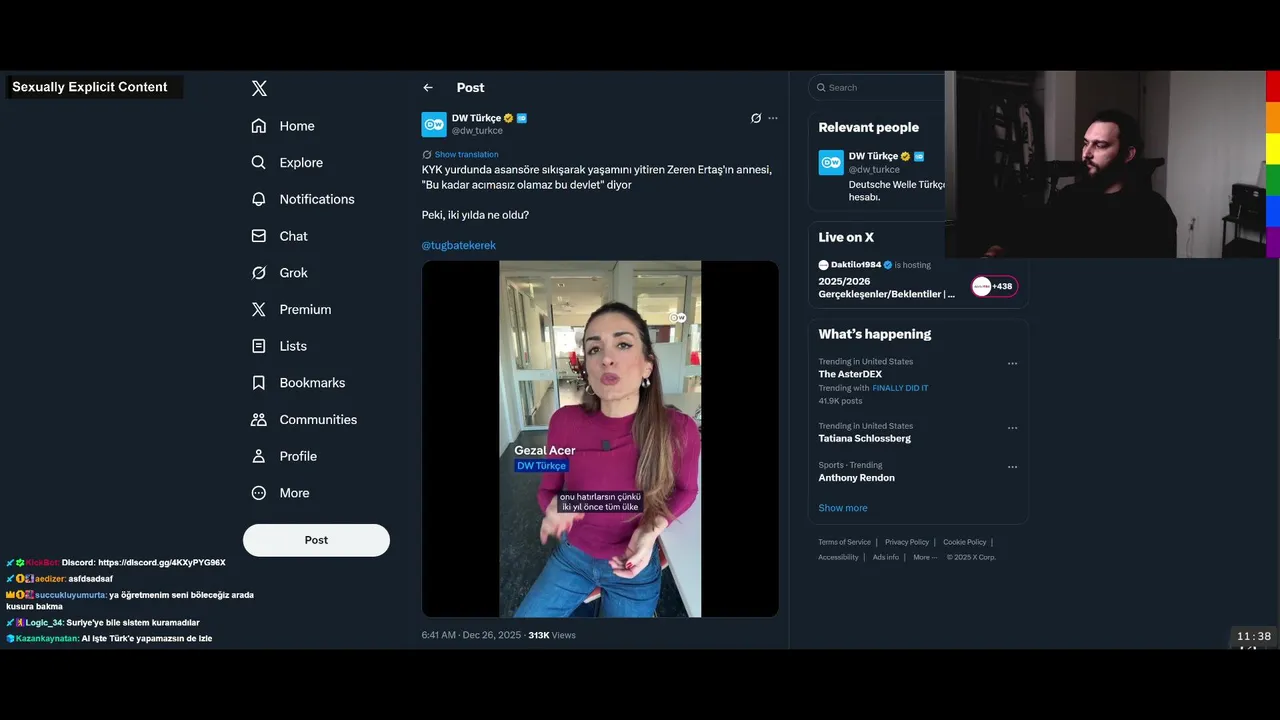Open Bookmarks icon in sidebar
The image size is (1280, 720).
click(259, 383)
